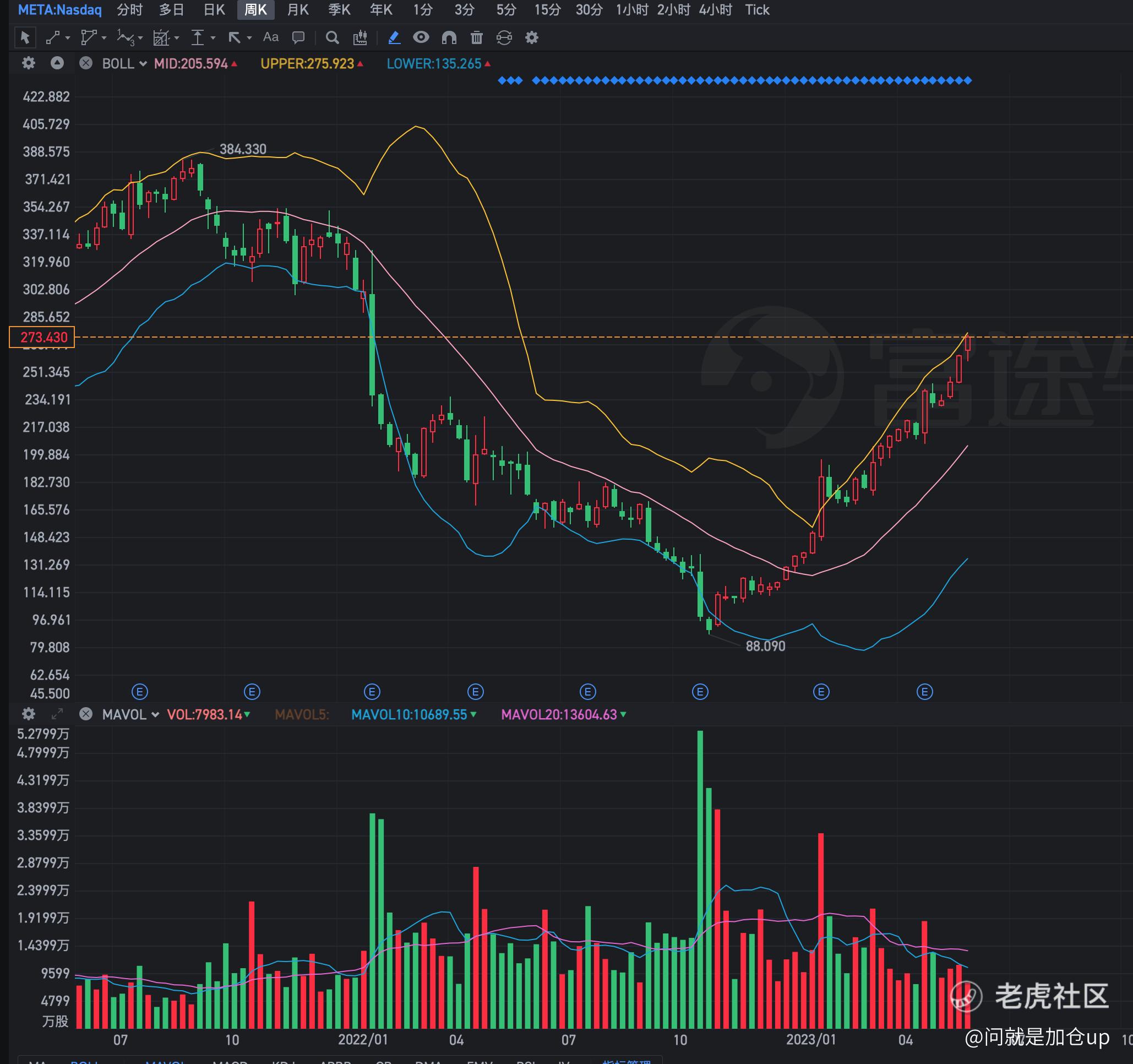
Task: Expand the line drawing tool options arrow
Action: point(68,38)
